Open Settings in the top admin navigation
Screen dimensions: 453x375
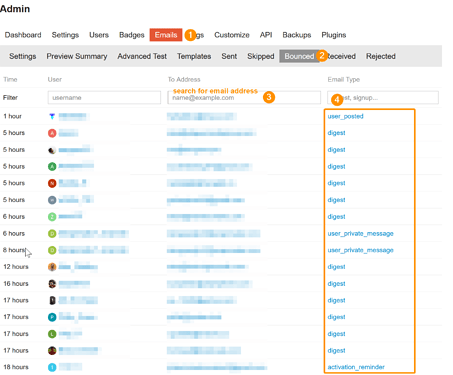click(x=65, y=35)
